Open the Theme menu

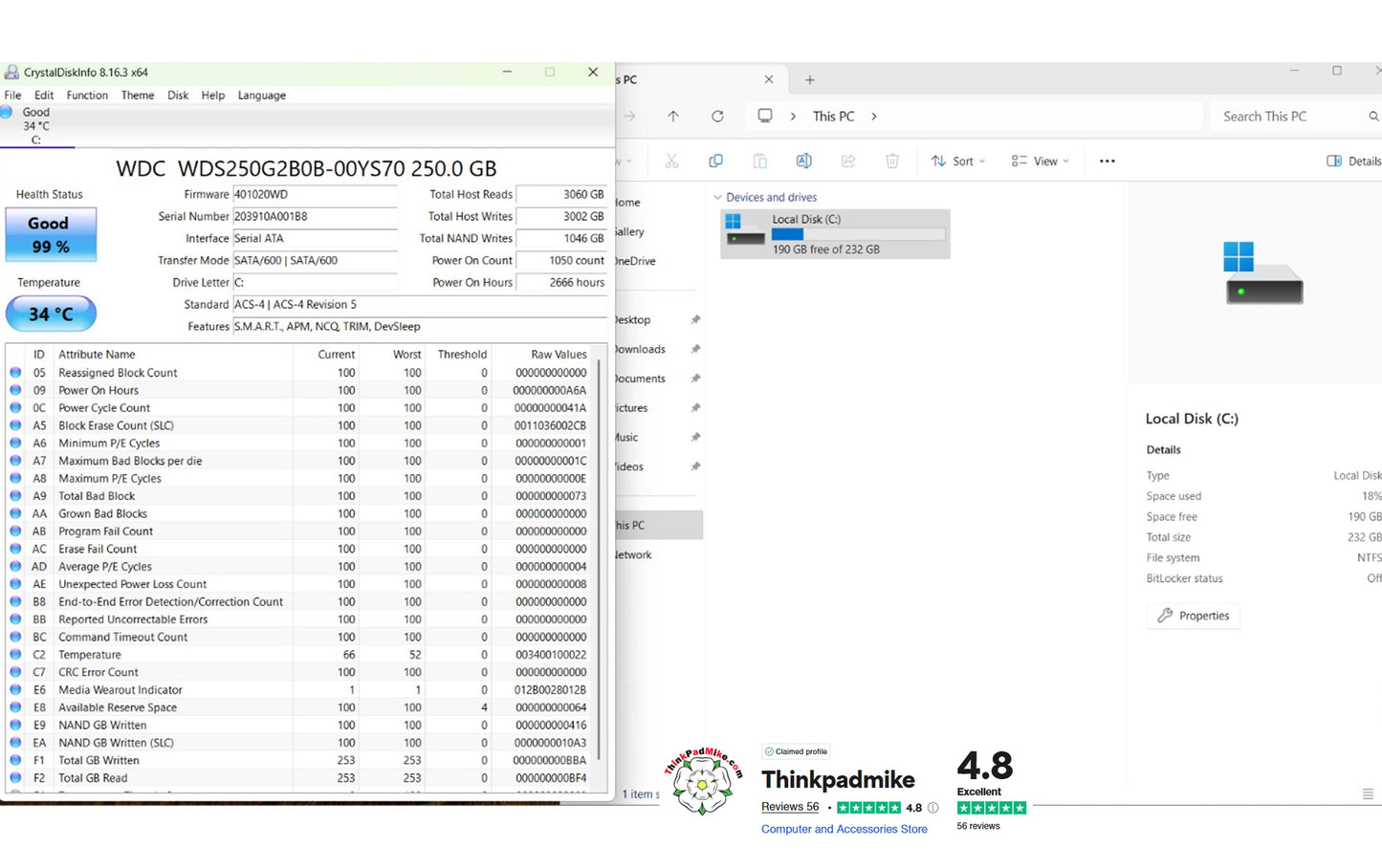138,96
